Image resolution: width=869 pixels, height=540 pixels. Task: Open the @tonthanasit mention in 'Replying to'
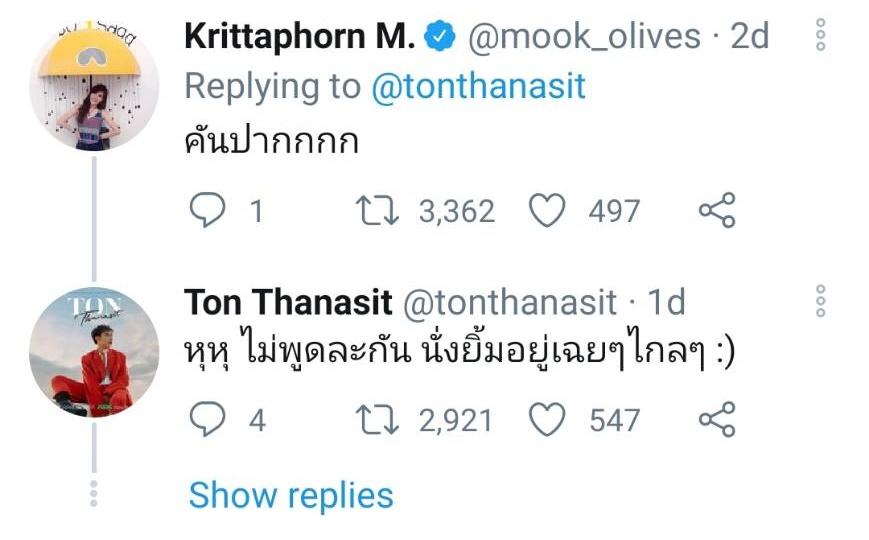point(478,87)
